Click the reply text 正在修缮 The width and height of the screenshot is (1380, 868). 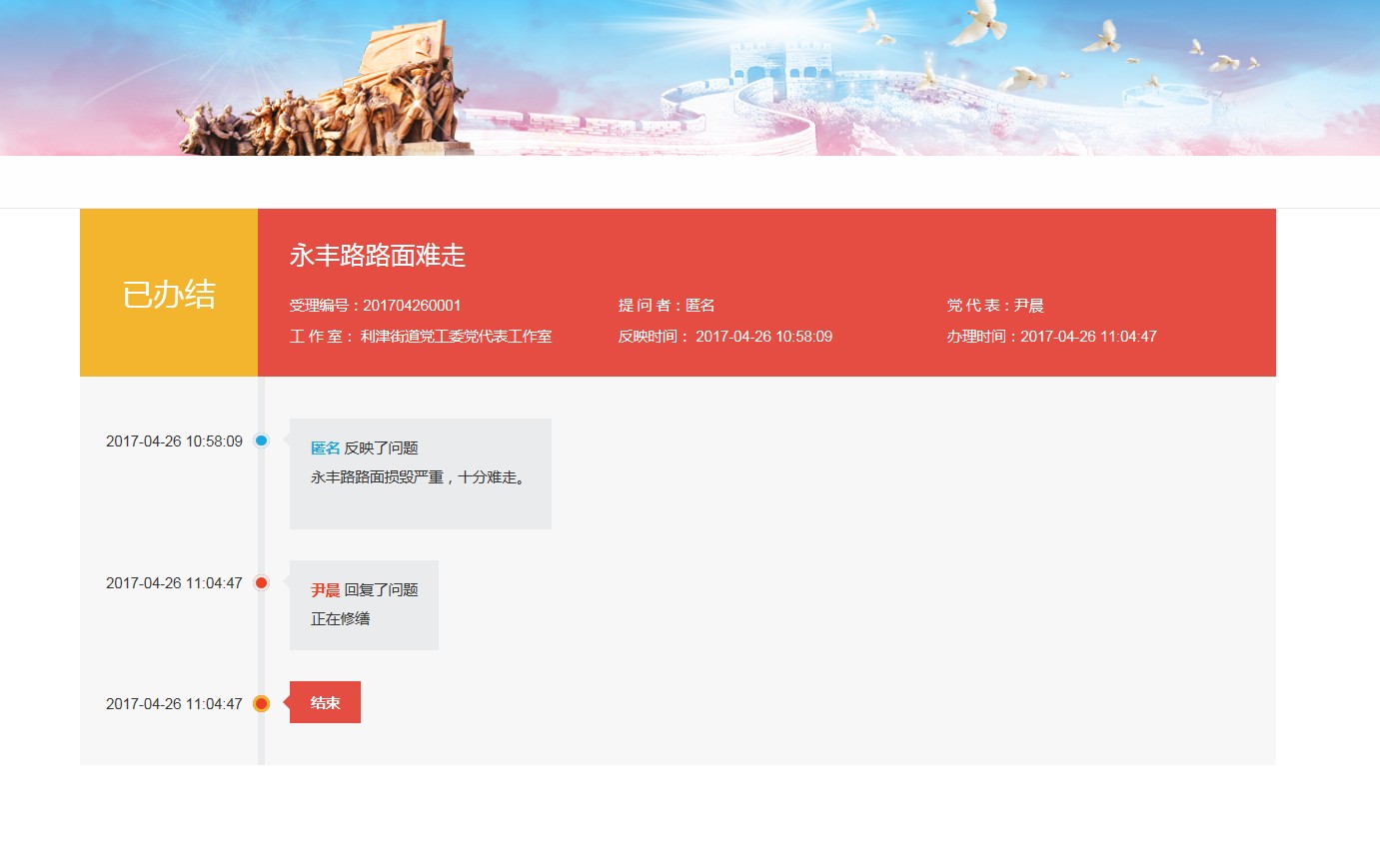pos(341,619)
